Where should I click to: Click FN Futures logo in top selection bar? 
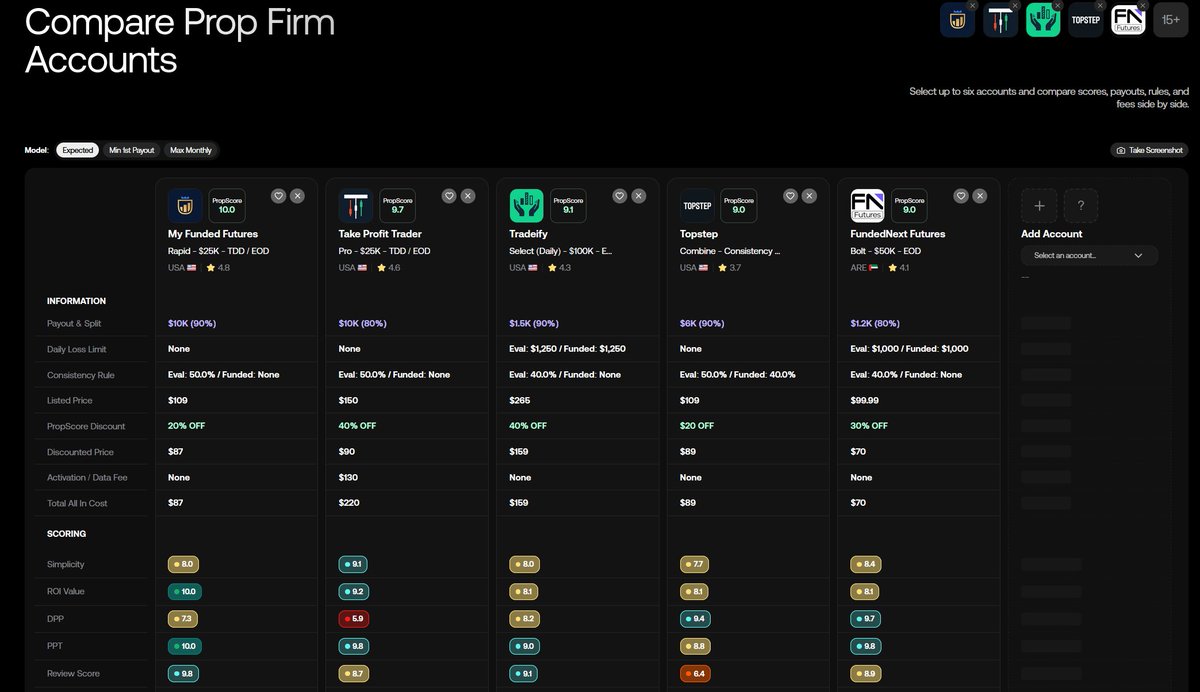tap(1129, 20)
